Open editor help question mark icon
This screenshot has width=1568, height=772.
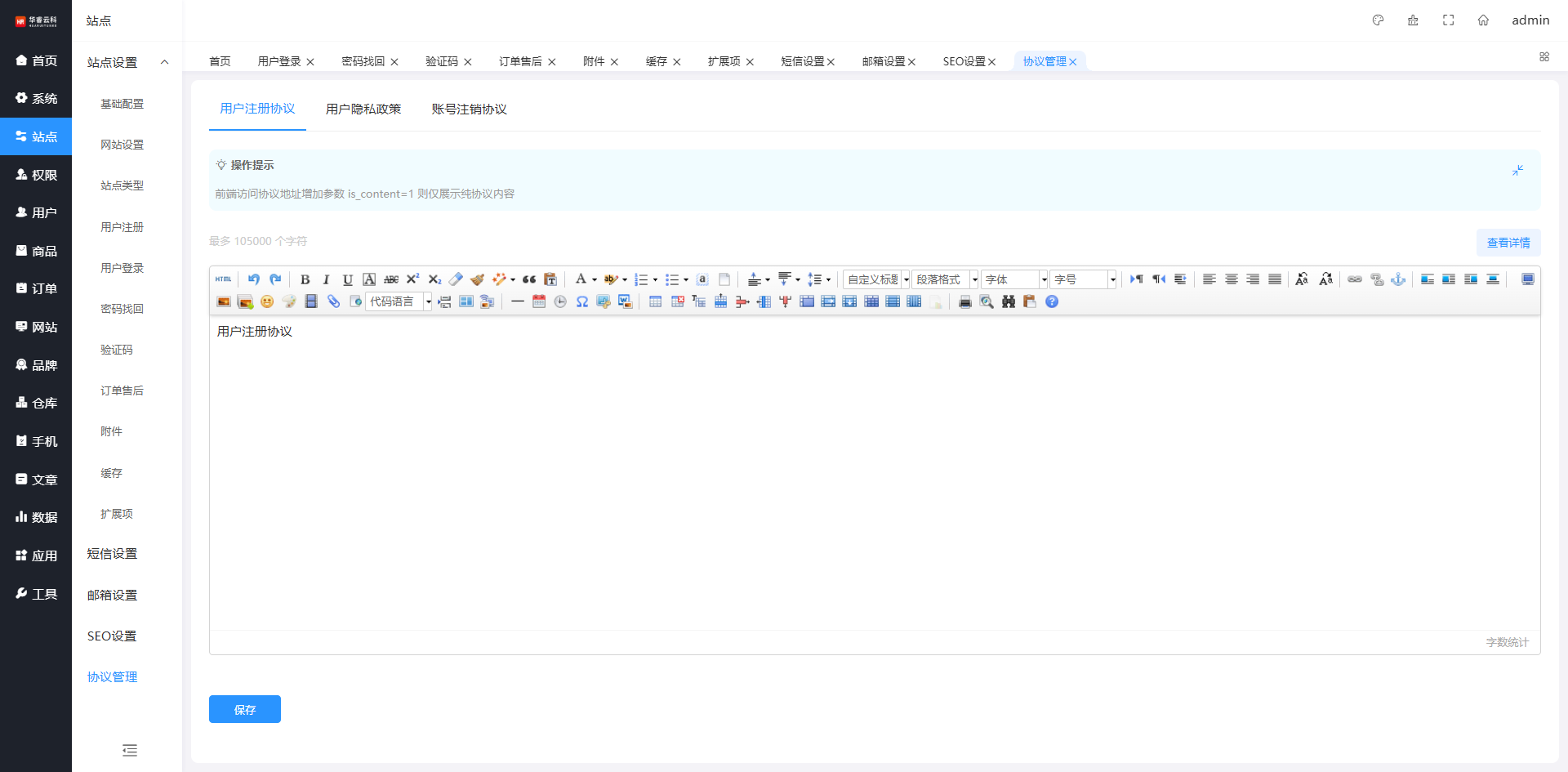click(1052, 301)
